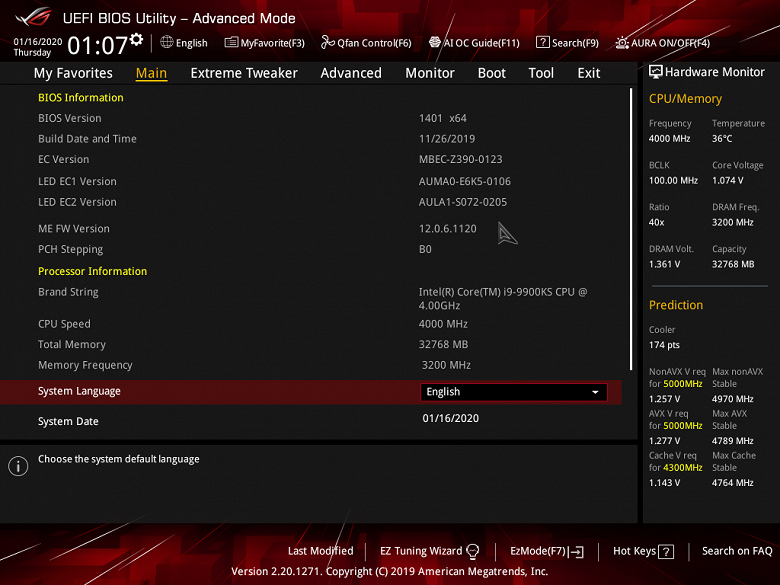Click the Processor Information heading
This screenshot has height=585, width=780.
[93, 271]
